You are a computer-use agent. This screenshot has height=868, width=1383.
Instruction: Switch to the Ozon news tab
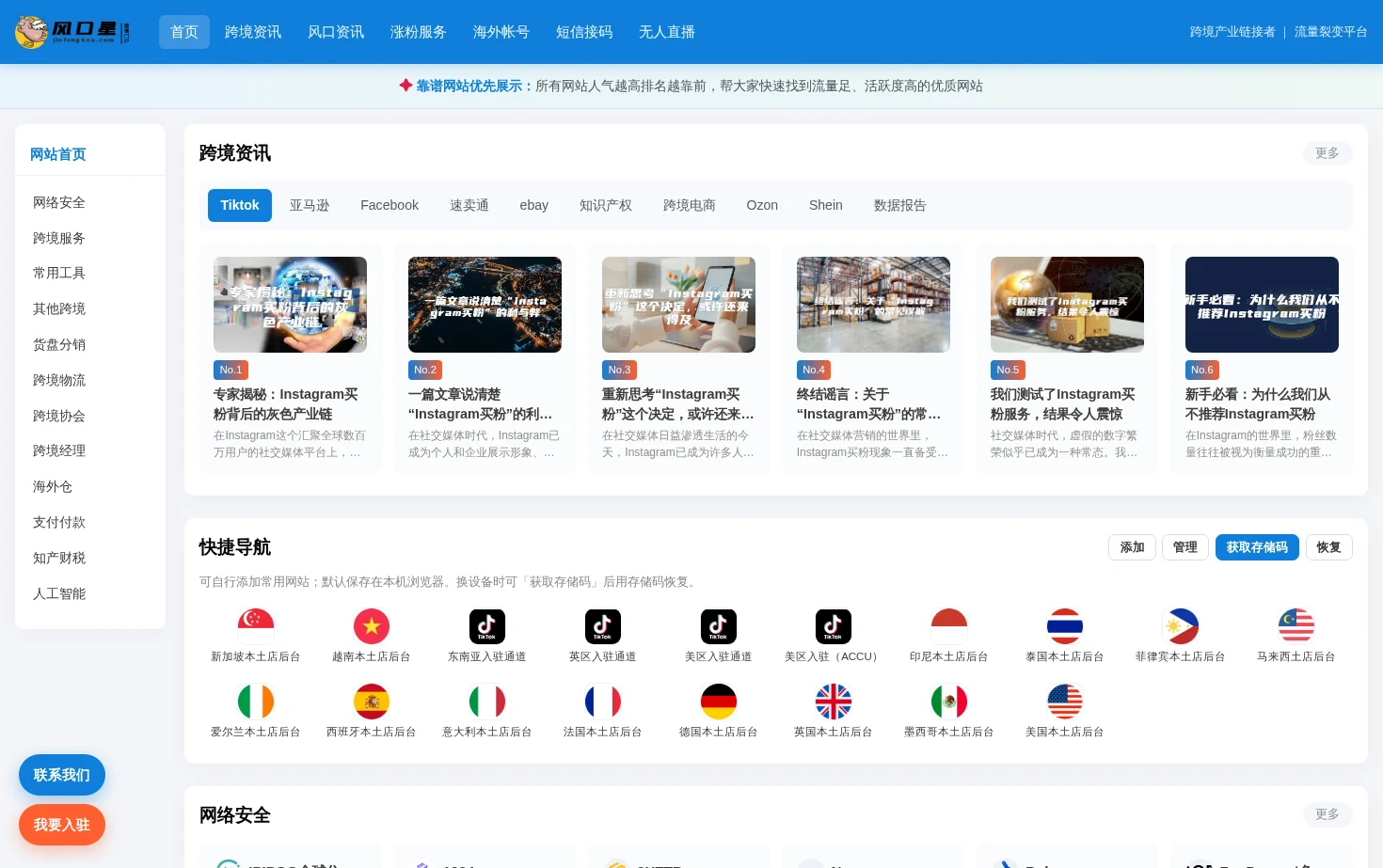point(762,205)
